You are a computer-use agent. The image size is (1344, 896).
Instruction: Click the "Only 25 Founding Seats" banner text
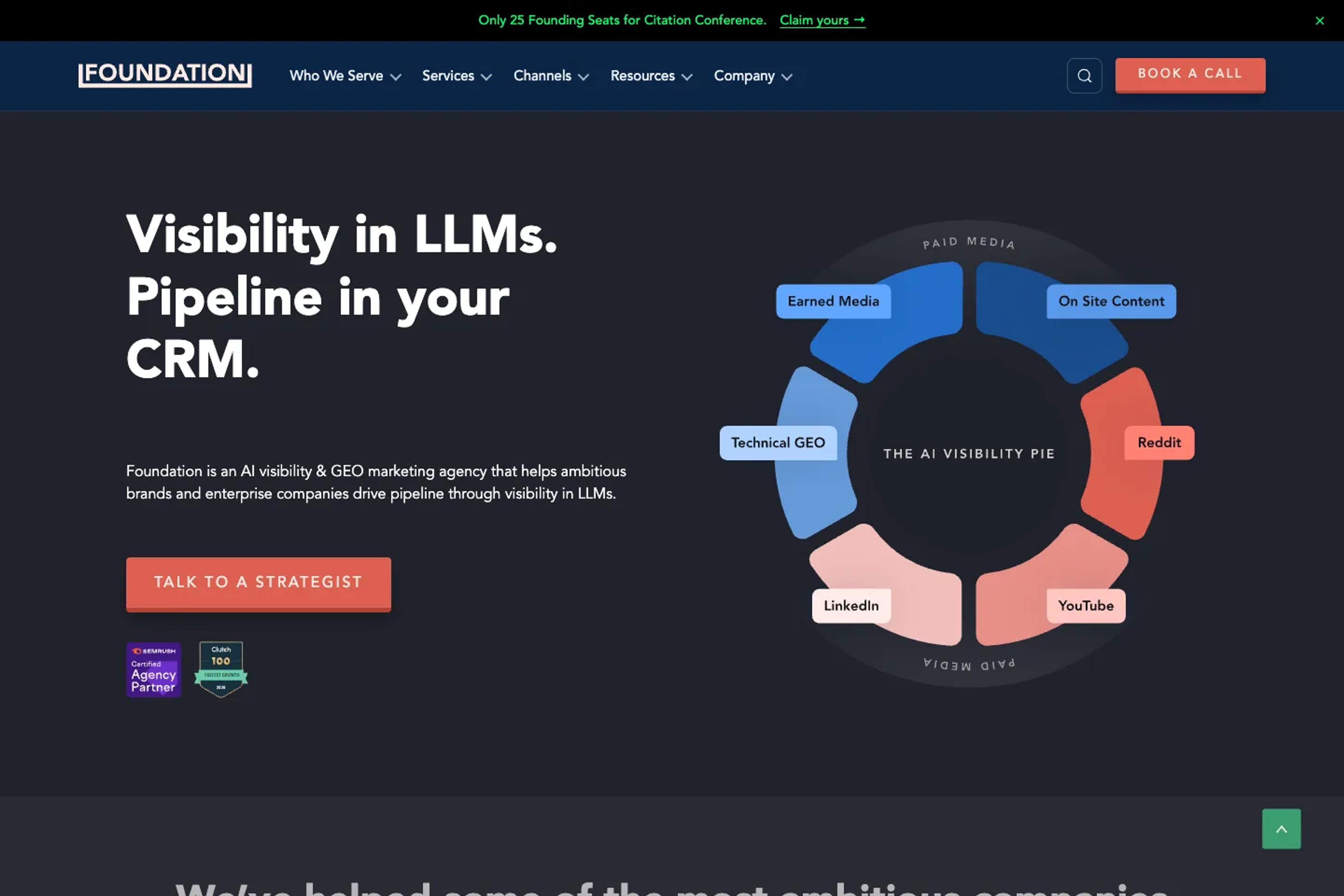[622, 21]
